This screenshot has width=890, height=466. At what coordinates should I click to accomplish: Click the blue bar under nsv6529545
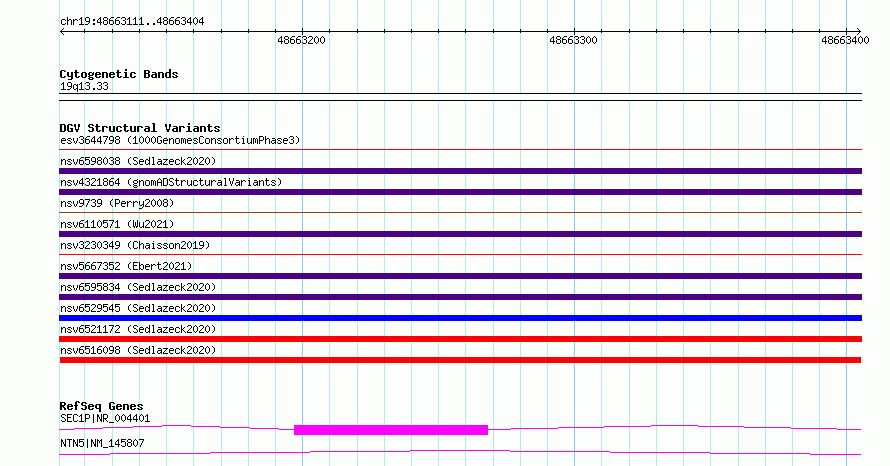click(460, 318)
